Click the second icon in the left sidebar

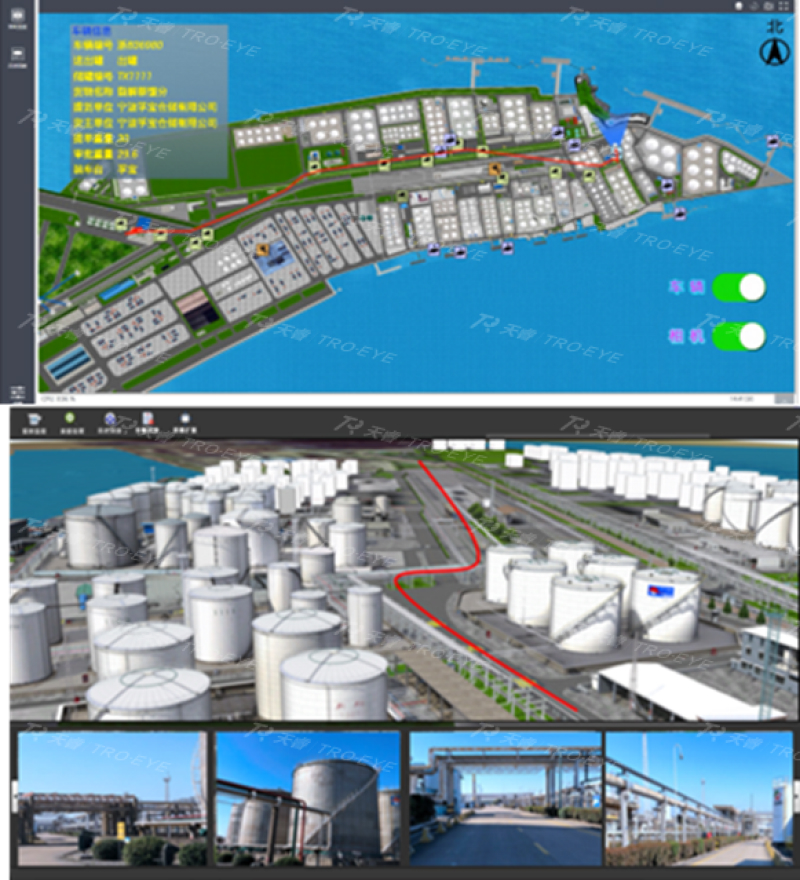(x=17, y=61)
